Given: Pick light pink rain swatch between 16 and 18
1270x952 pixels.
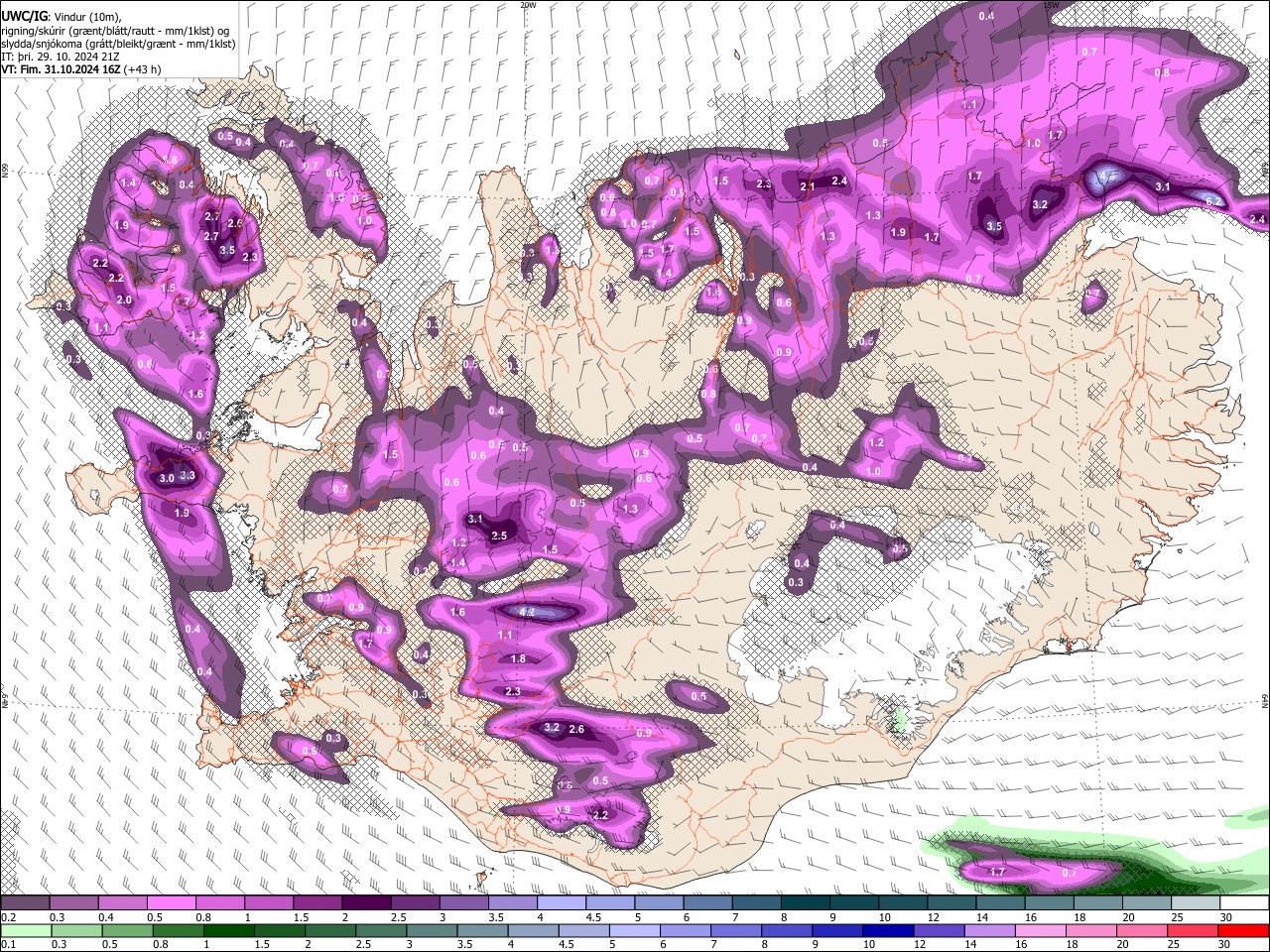Looking at the screenshot, I should 1040,931.
